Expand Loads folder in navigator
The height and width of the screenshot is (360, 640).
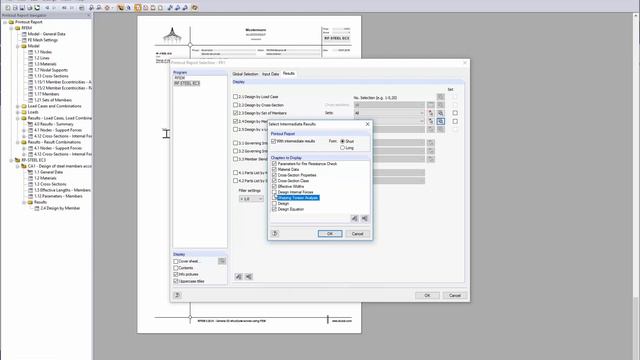coord(18,112)
